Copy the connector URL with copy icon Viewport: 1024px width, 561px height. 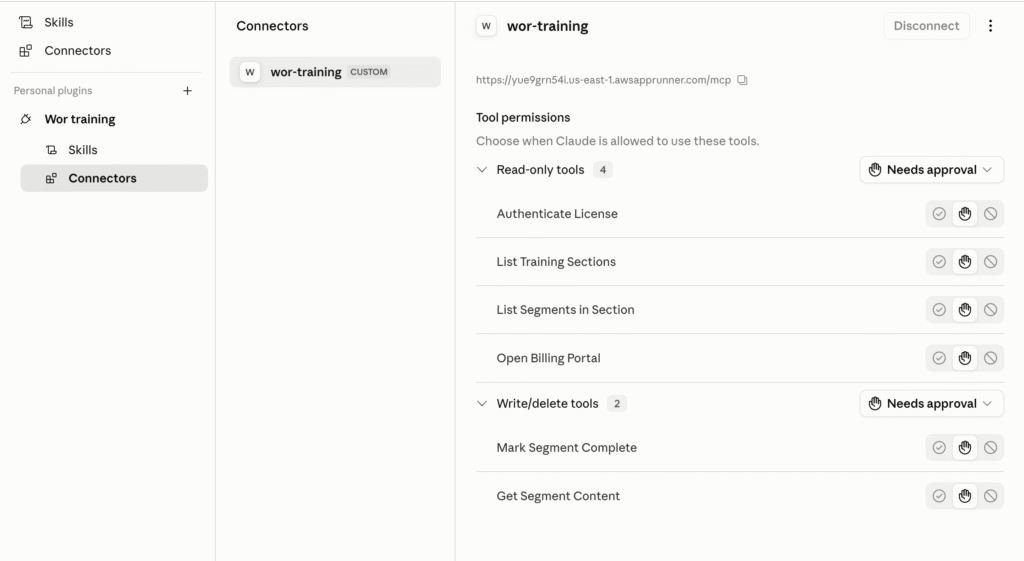[742, 80]
